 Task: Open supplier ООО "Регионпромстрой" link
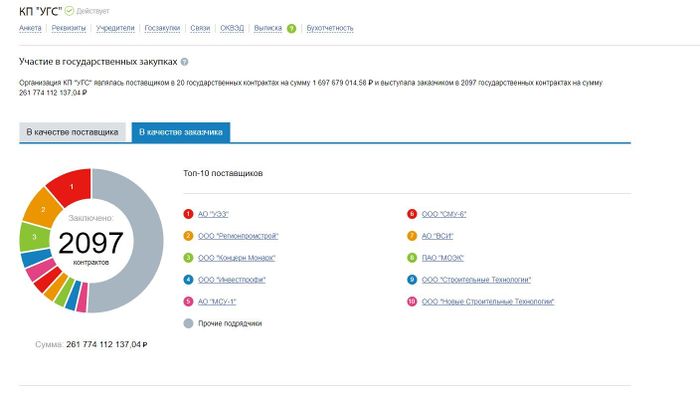click(238, 236)
